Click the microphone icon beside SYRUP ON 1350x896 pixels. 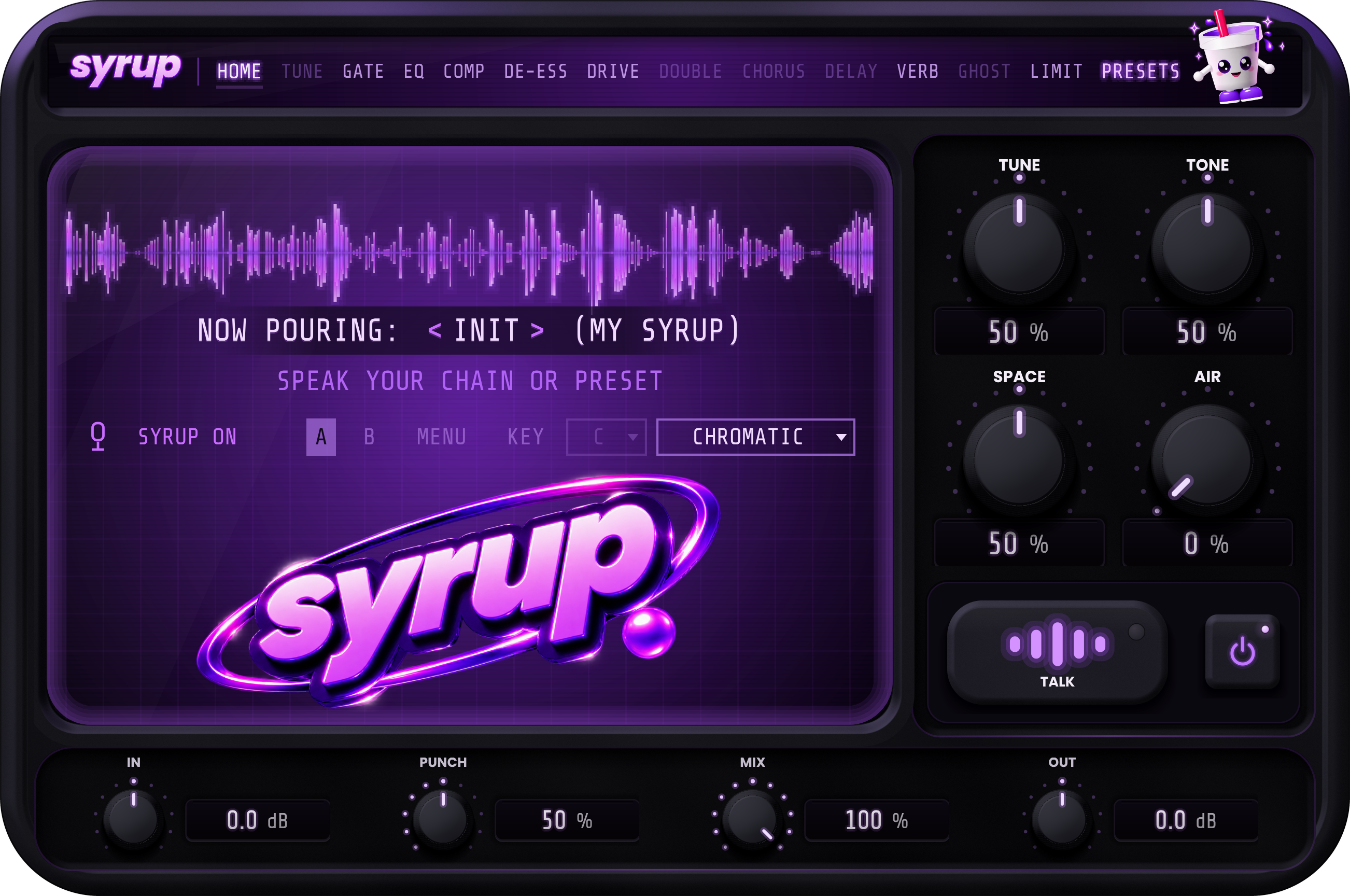tap(99, 437)
